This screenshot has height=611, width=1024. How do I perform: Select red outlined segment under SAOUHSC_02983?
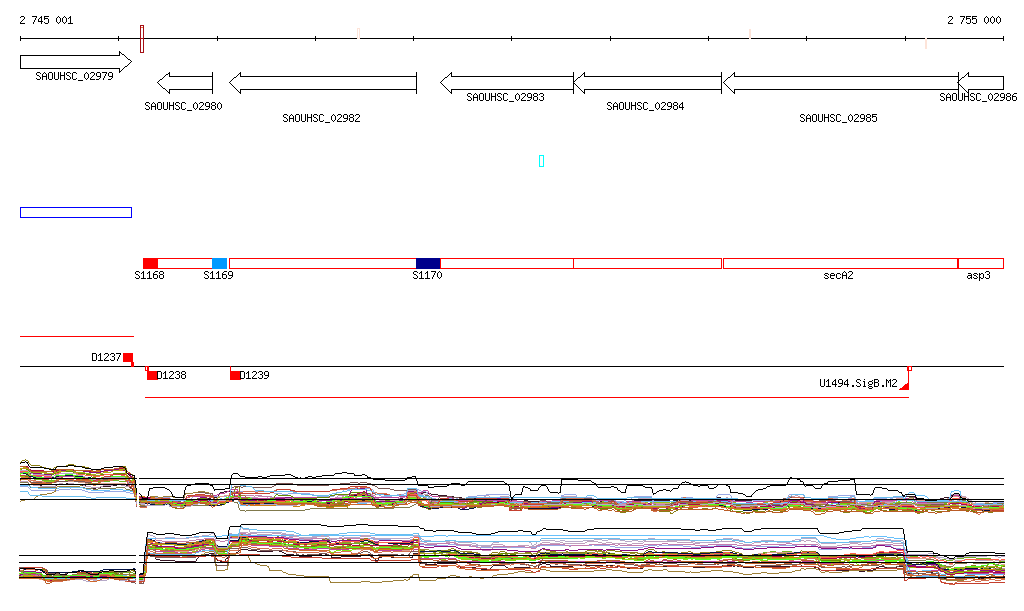pos(507,264)
